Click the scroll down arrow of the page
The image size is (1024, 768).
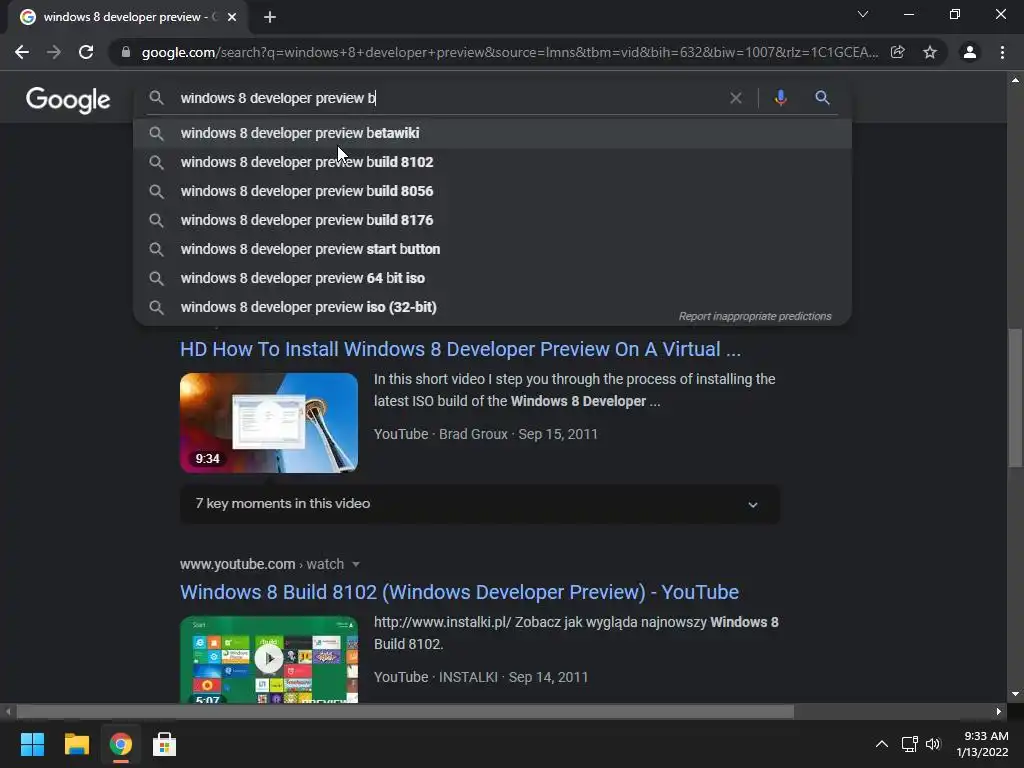(1015, 694)
